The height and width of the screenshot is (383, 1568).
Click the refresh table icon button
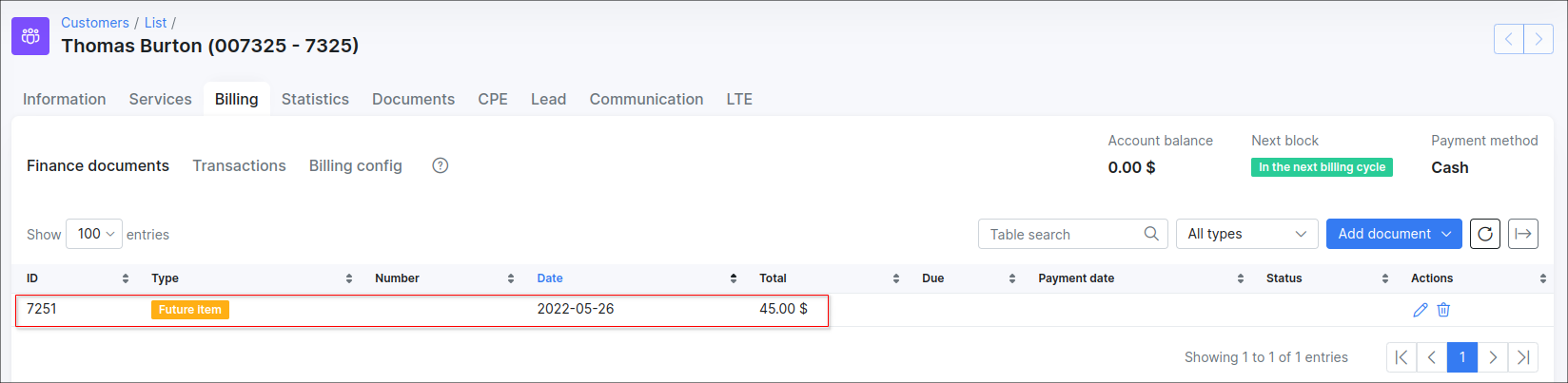[x=1485, y=234]
